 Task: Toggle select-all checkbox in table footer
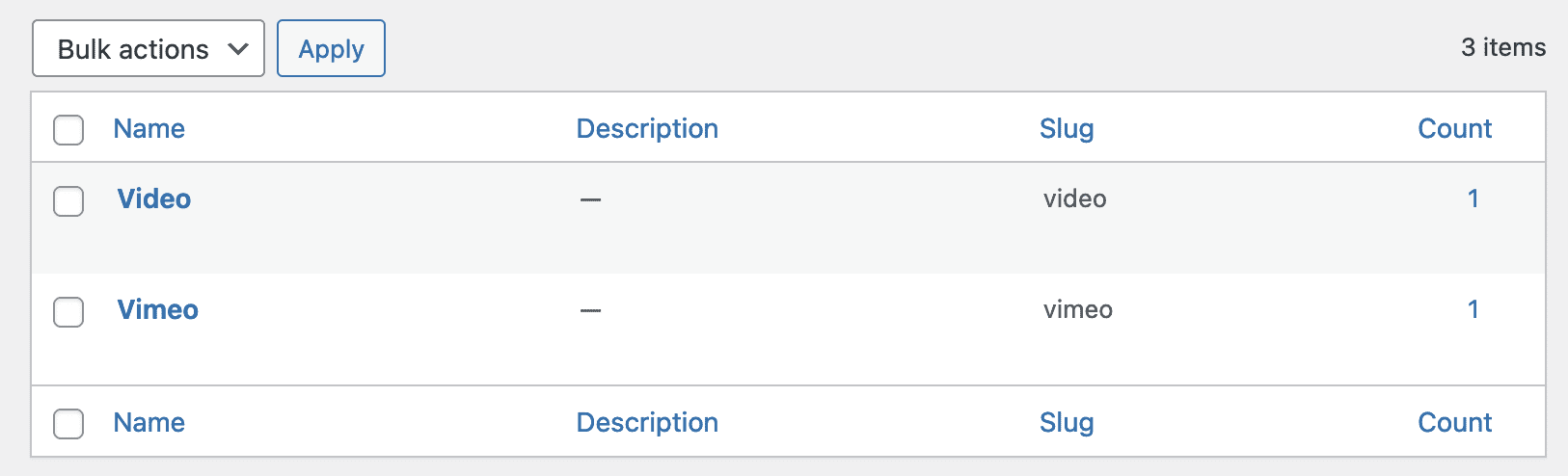pyautogui.click(x=68, y=424)
